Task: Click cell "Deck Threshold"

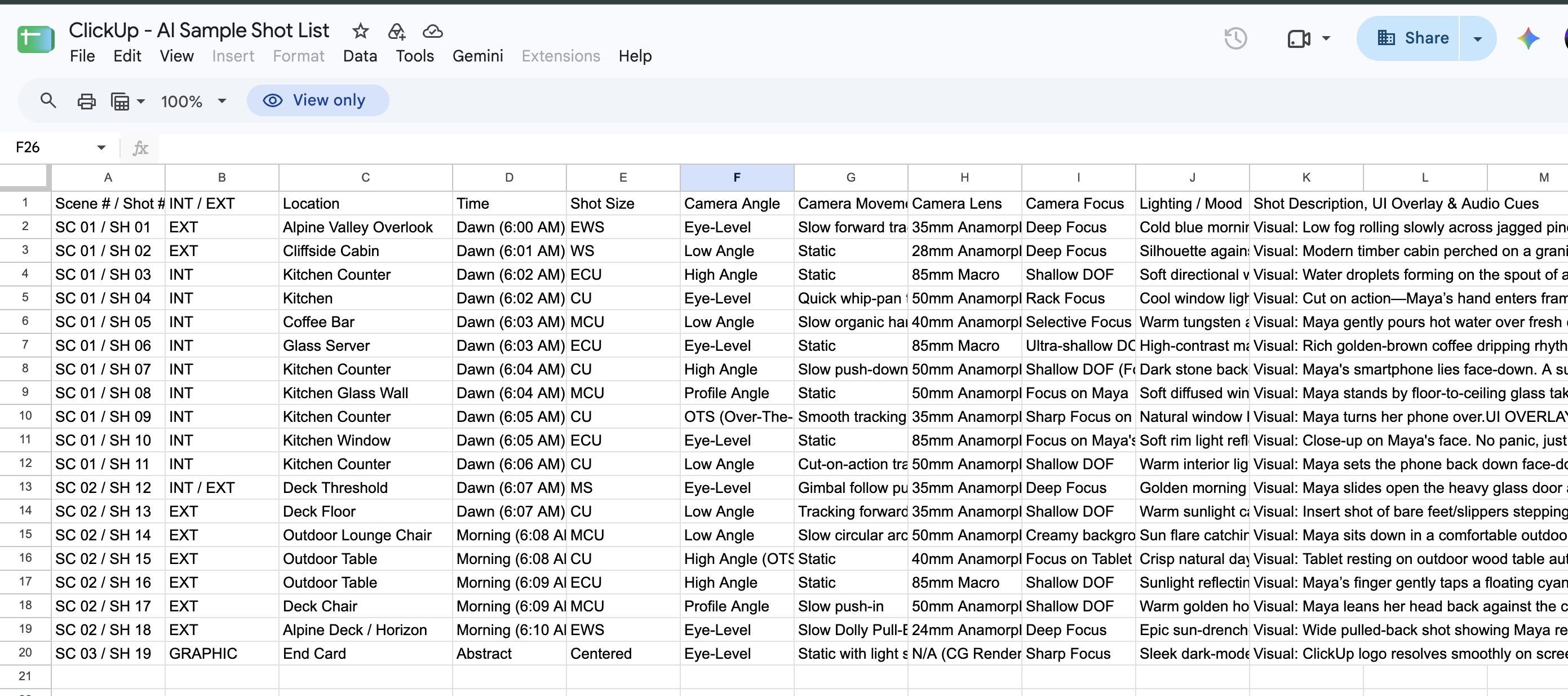Action: tap(365, 488)
